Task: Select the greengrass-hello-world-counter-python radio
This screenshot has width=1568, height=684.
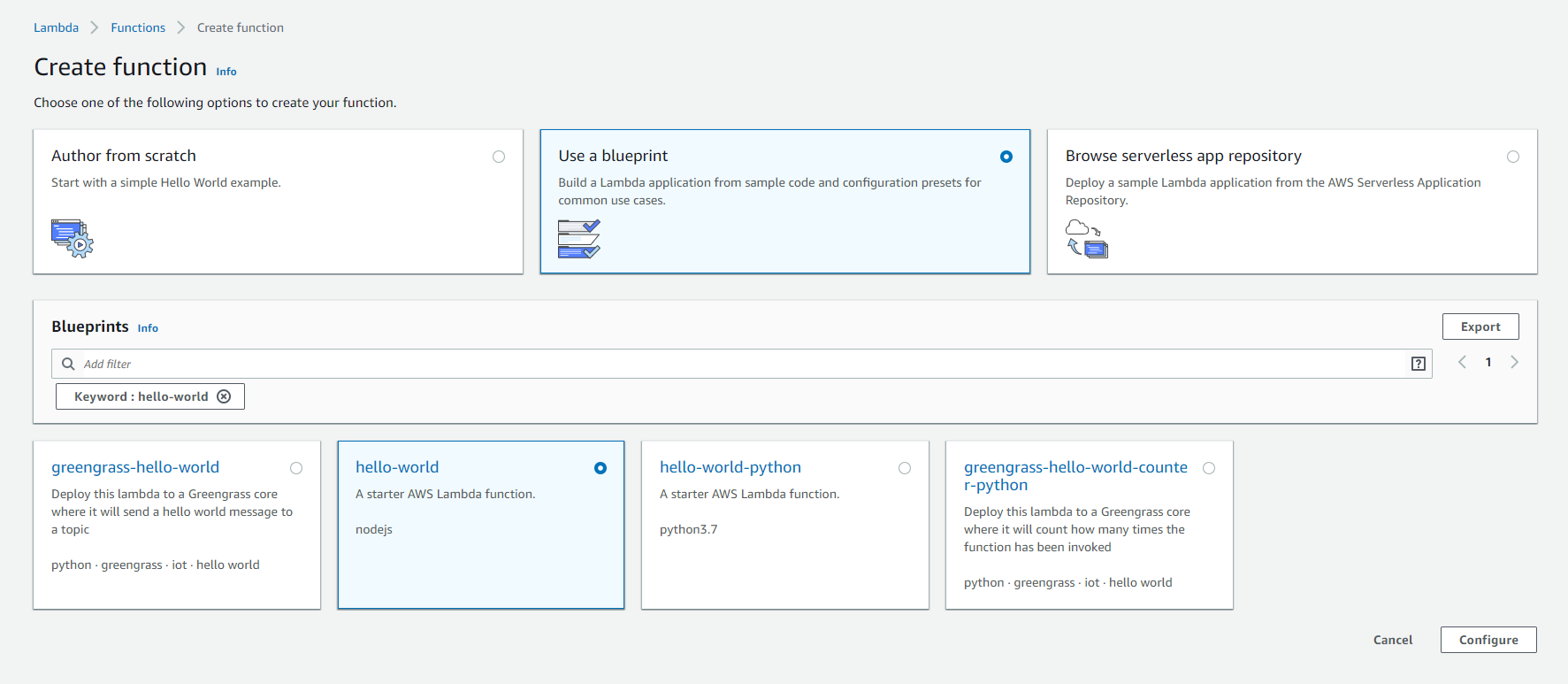Action: tap(1209, 468)
